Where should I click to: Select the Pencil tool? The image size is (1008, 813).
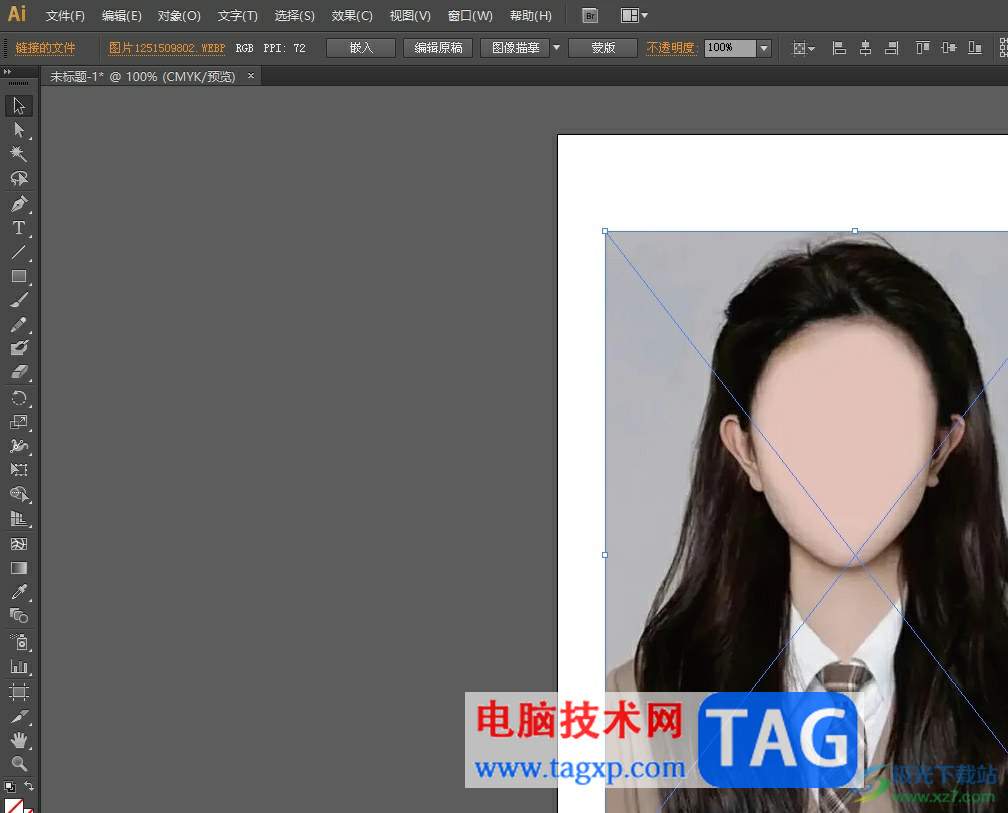(19, 325)
